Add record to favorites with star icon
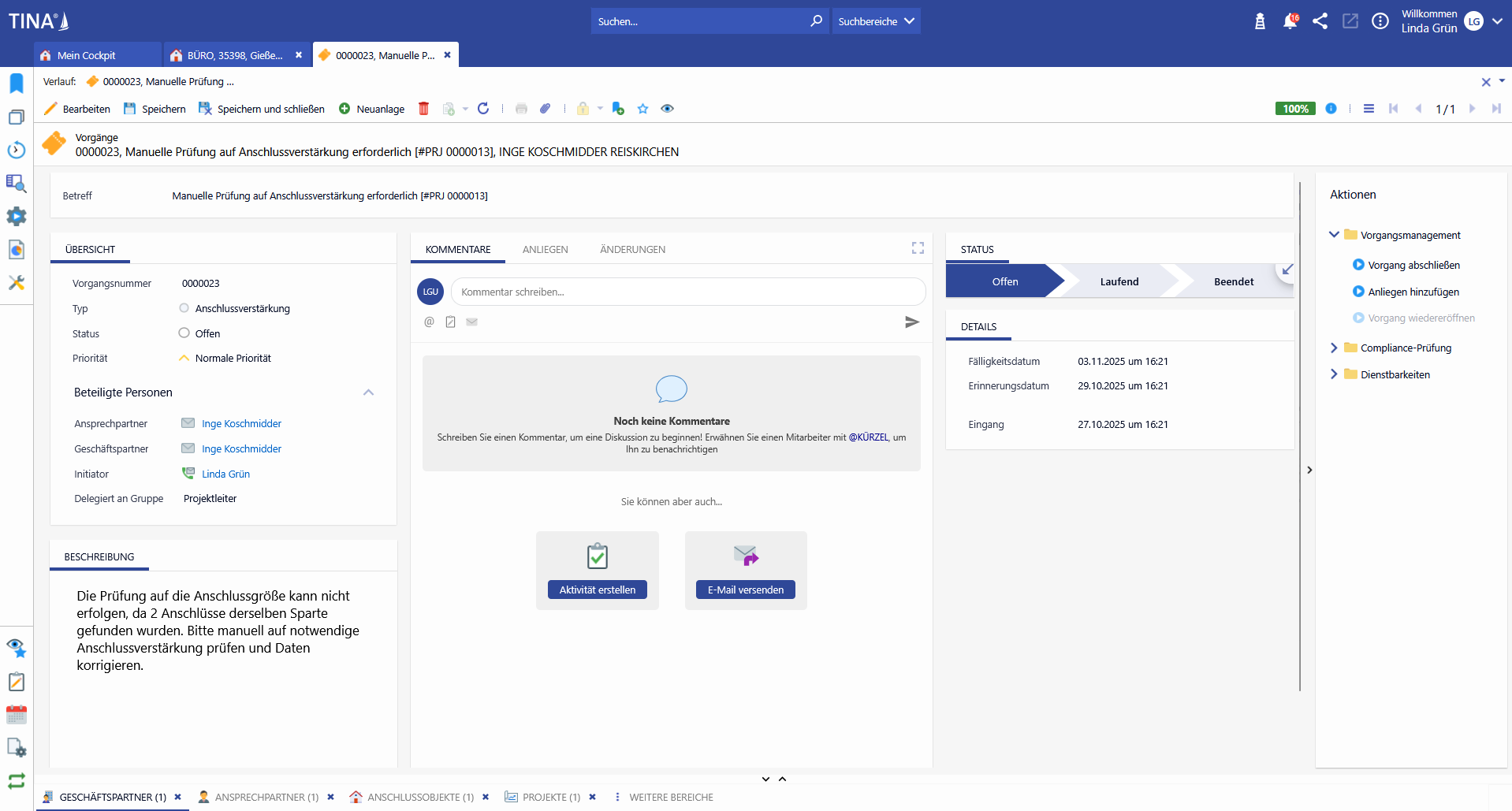 coord(642,109)
